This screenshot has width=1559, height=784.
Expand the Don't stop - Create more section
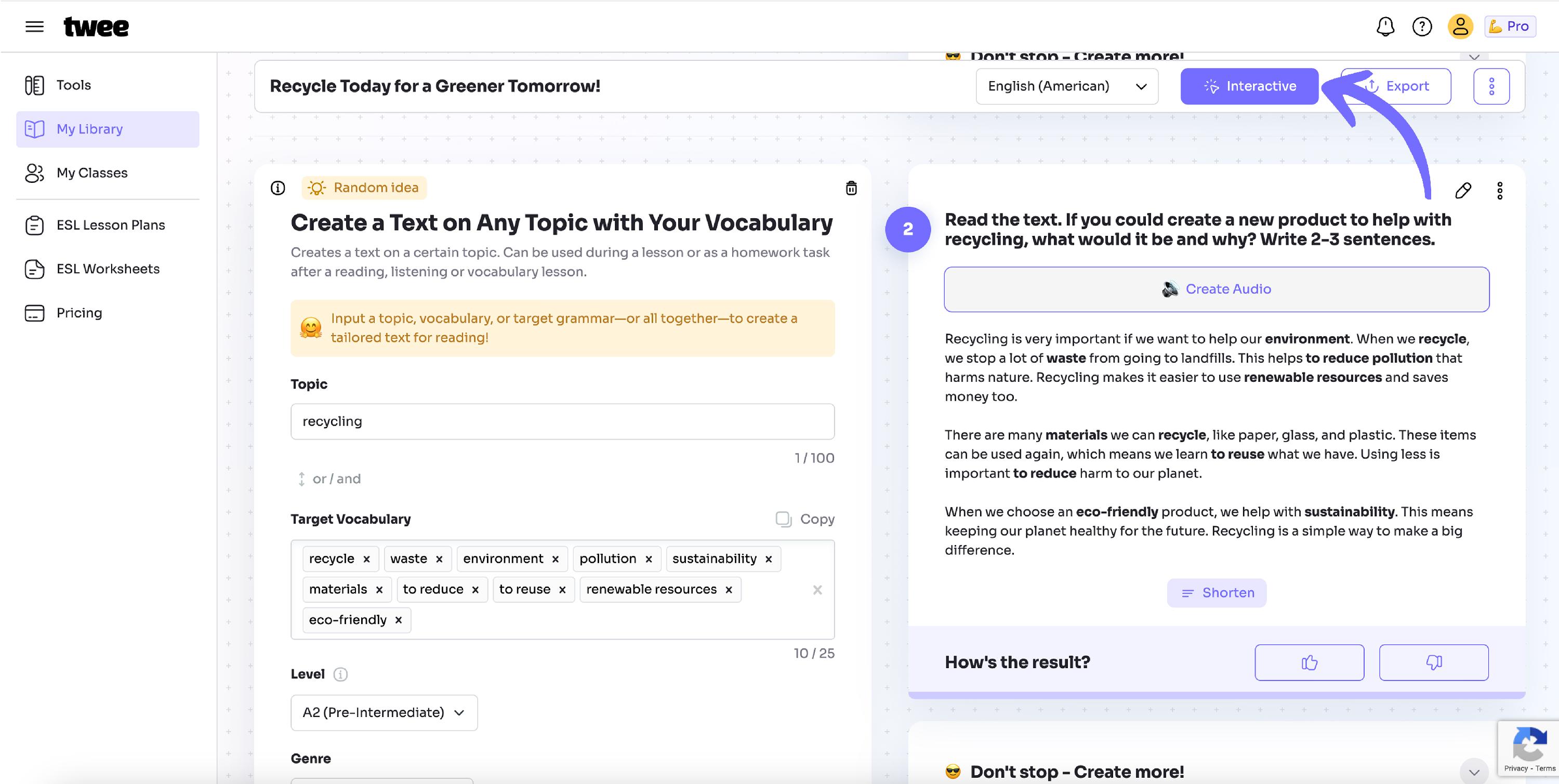point(1474,772)
